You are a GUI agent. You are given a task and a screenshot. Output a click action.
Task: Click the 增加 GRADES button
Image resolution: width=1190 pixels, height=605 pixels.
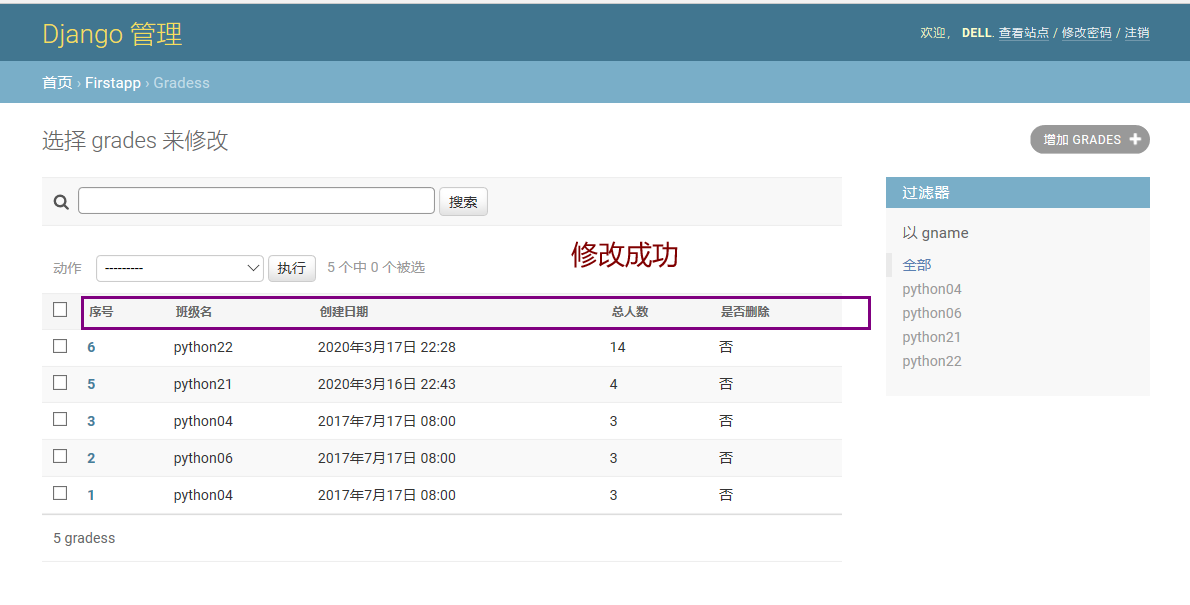click(1090, 140)
